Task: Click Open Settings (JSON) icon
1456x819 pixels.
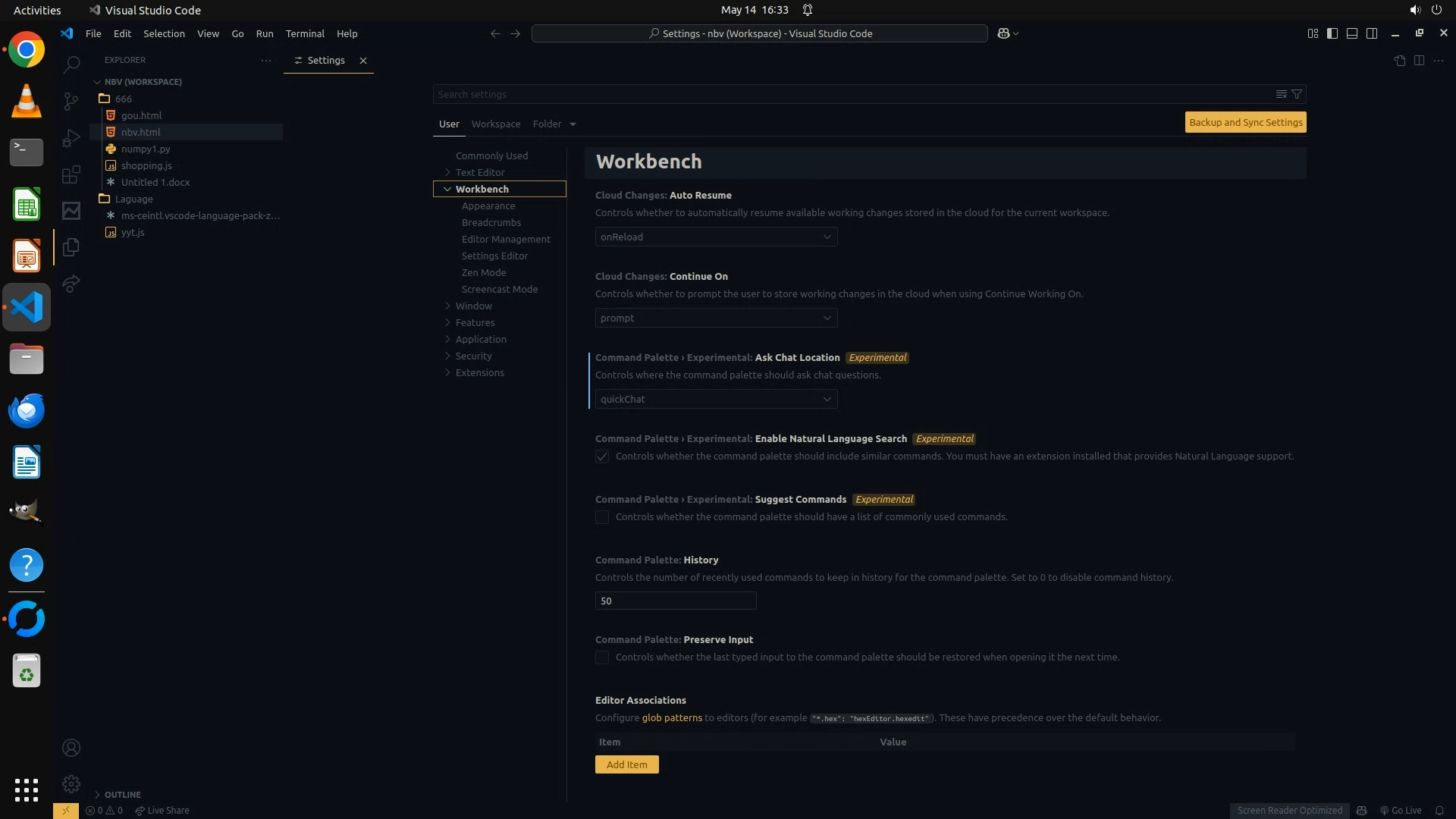Action: tap(1399, 61)
